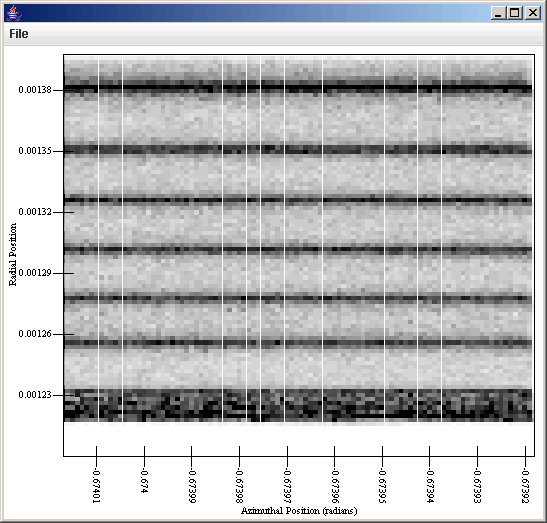Minimize the plot window
This screenshot has width=547, height=523.
click(x=498, y=13)
